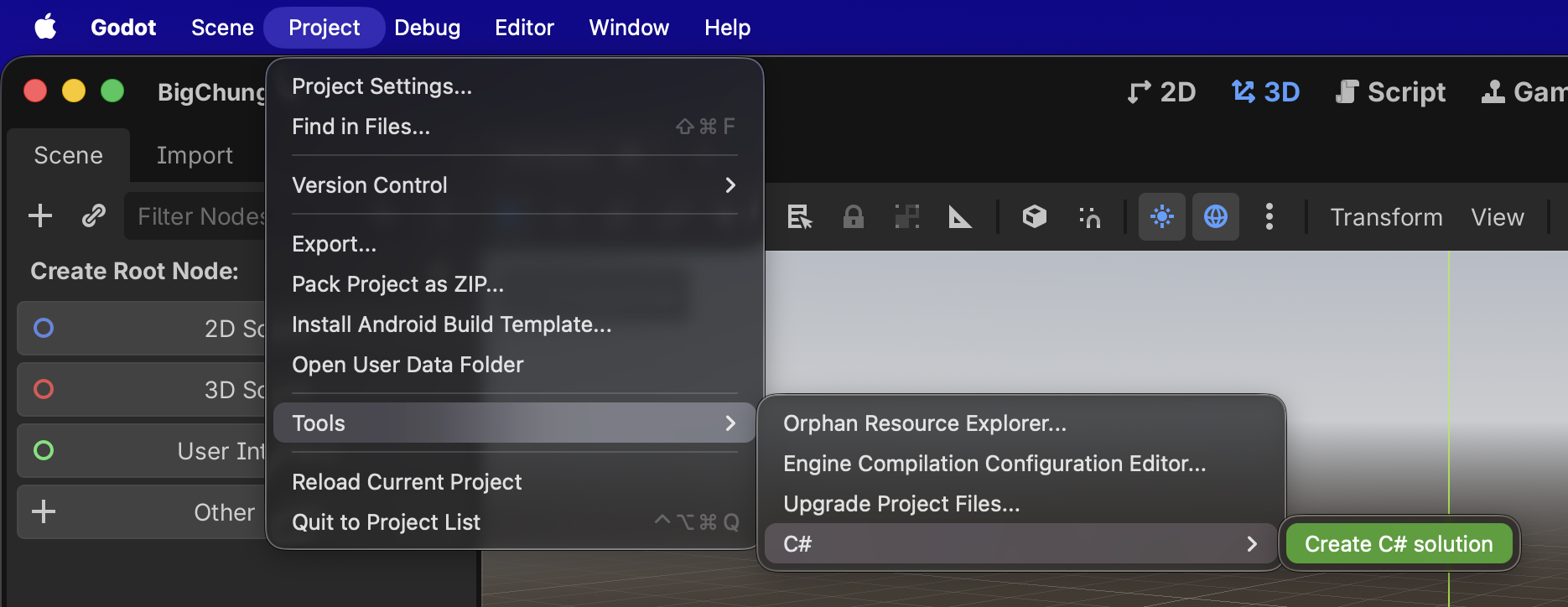Open the Window menu
This screenshot has width=1568, height=607.
click(629, 28)
